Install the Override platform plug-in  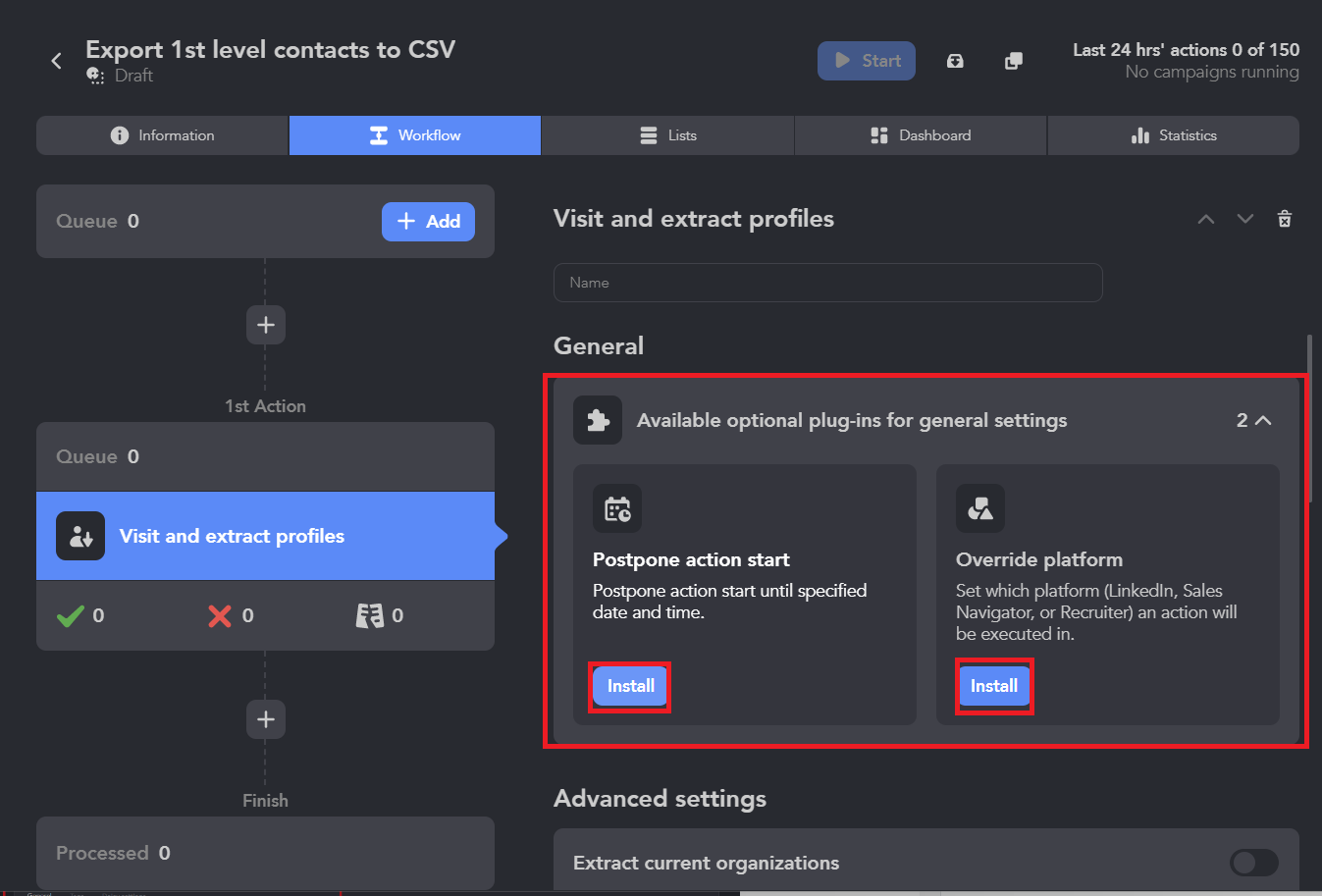click(x=993, y=686)
